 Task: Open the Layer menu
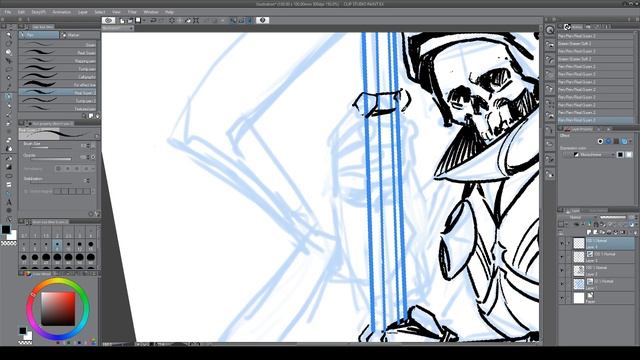click(x=83, y=12)
